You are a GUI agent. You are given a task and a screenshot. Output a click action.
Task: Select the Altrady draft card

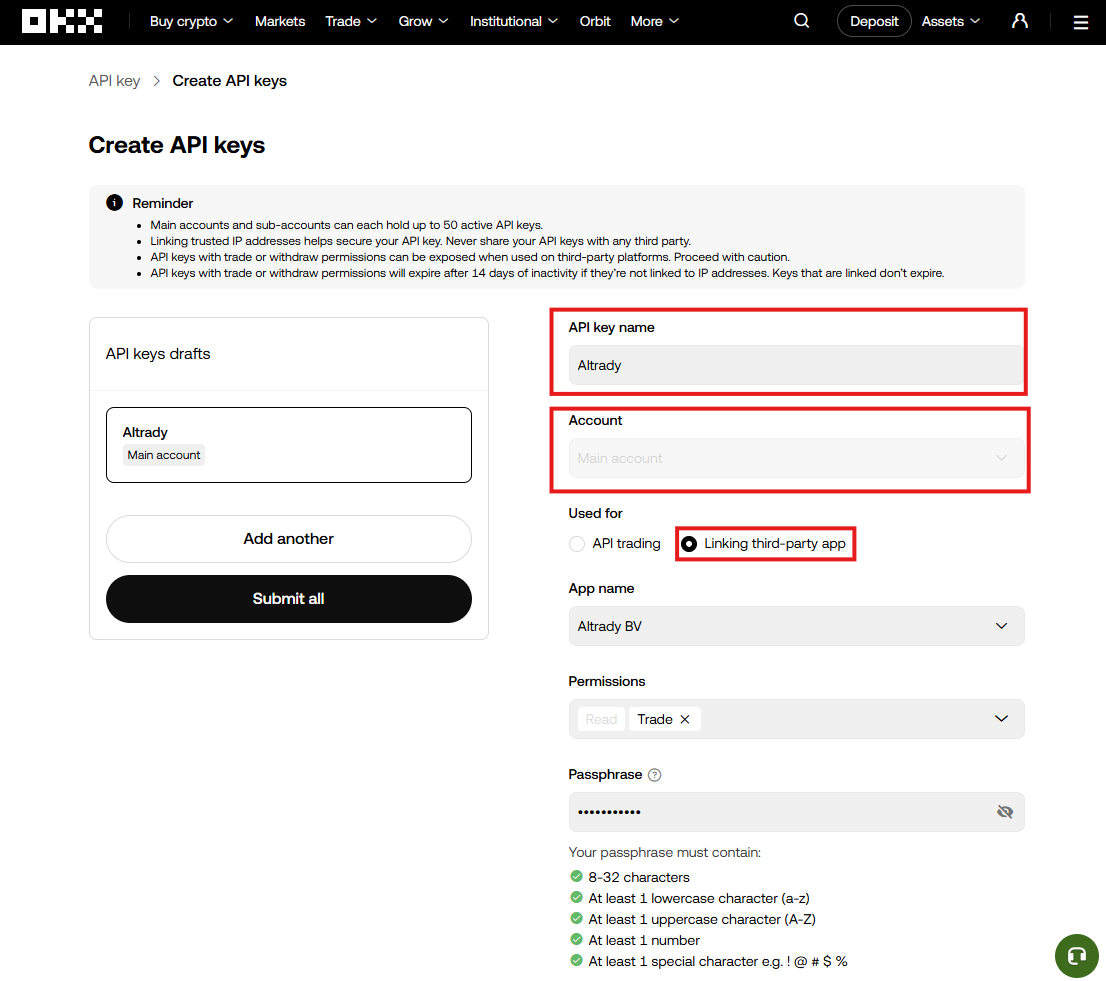288,445
